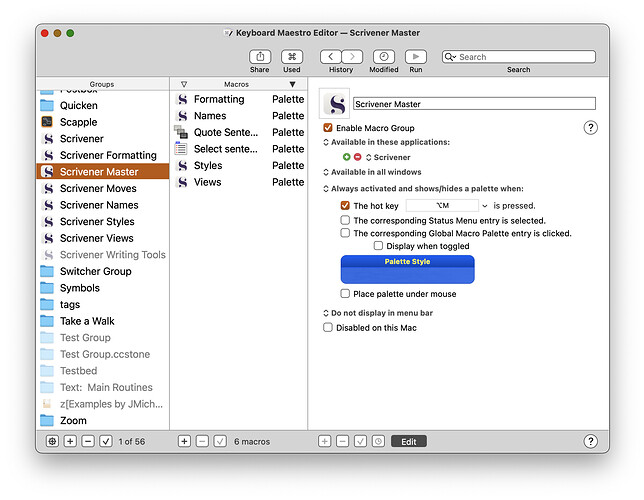Image resolution: width=644 pixels, height=500 pixels.
Task: Click the clock icon beside Edit button
Action: pos(378,441)
